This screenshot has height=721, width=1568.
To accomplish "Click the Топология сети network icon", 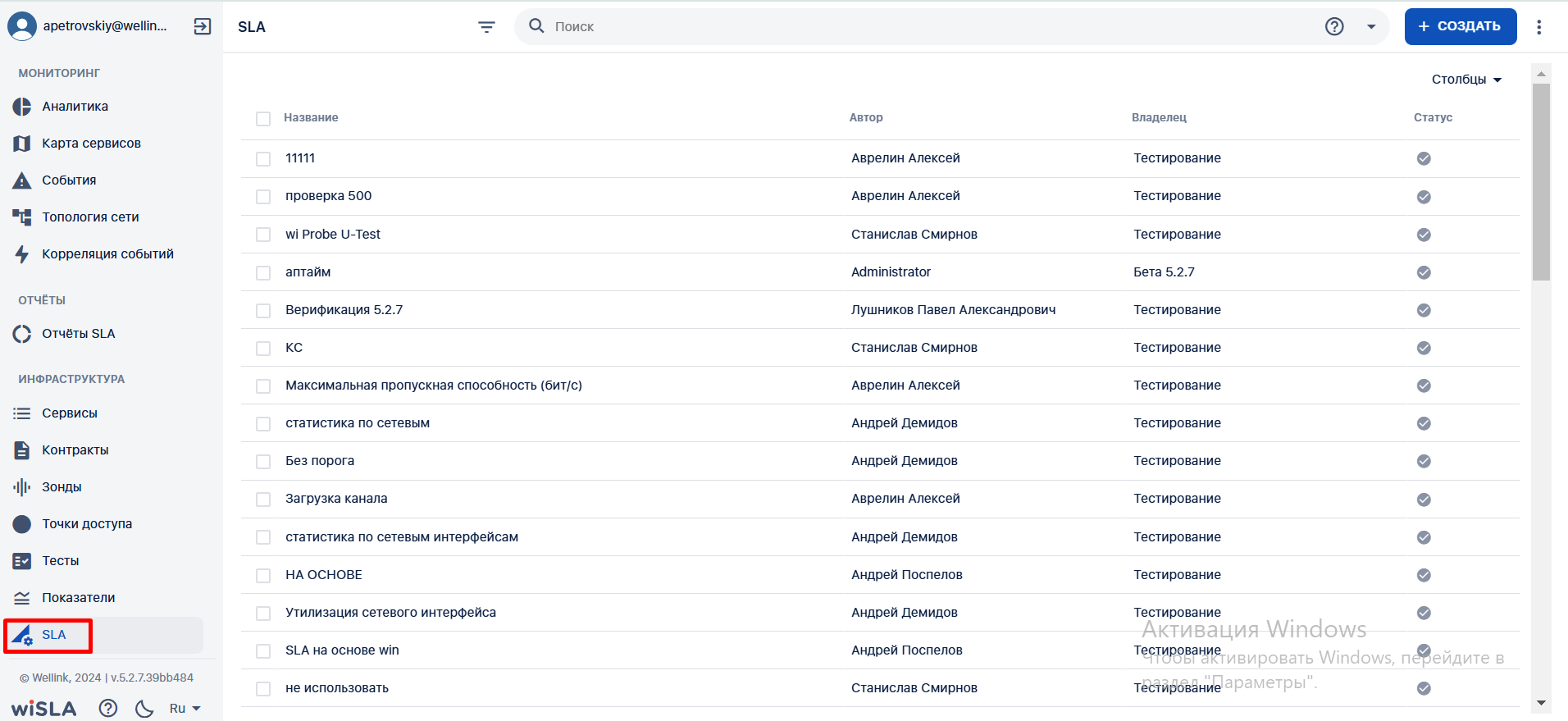I will (x=22, y=217).
